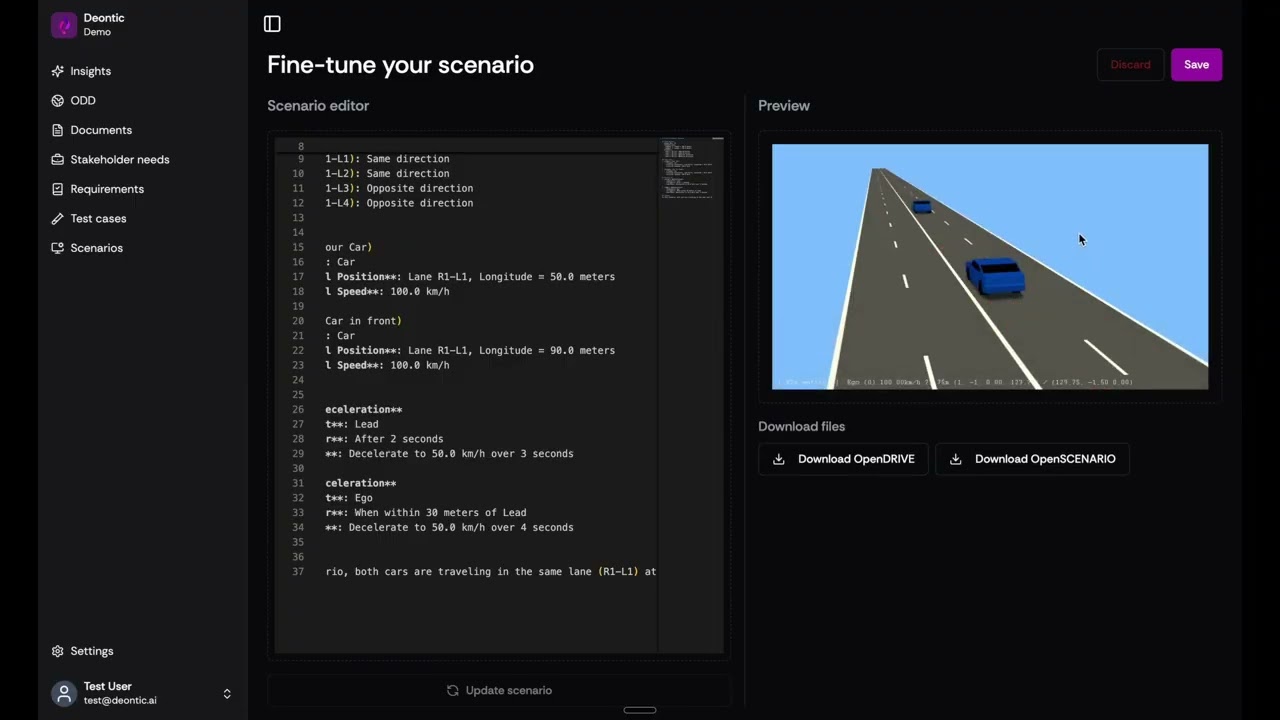Click the test@deontic.ai email text
The width and height of the screenshot is (1280, 720).
pos(120,701)
